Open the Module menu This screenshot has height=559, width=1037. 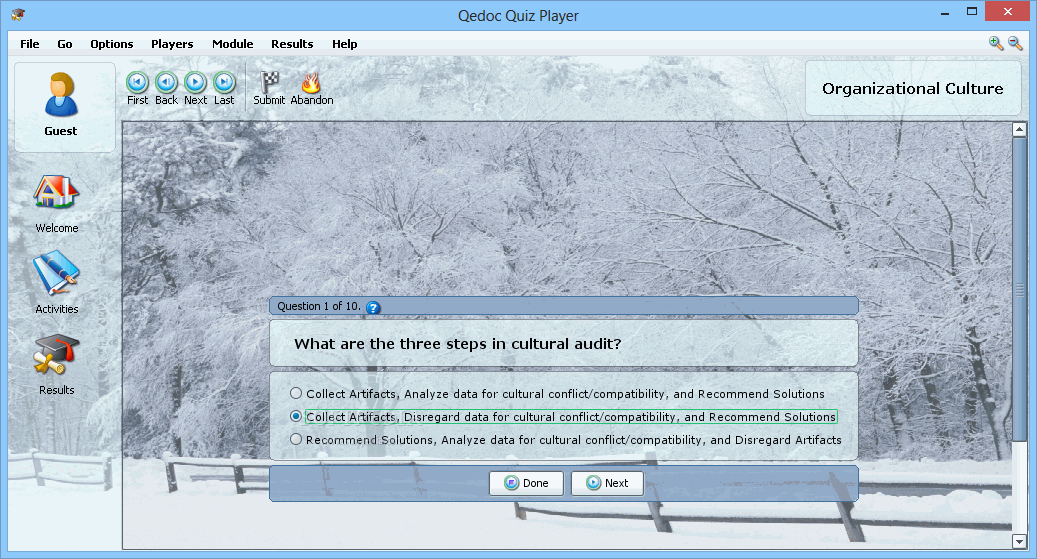(x=233, y=44)
